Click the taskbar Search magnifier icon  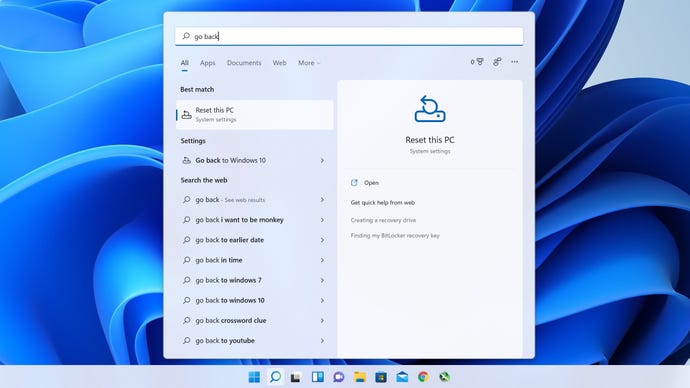(275, 377)
